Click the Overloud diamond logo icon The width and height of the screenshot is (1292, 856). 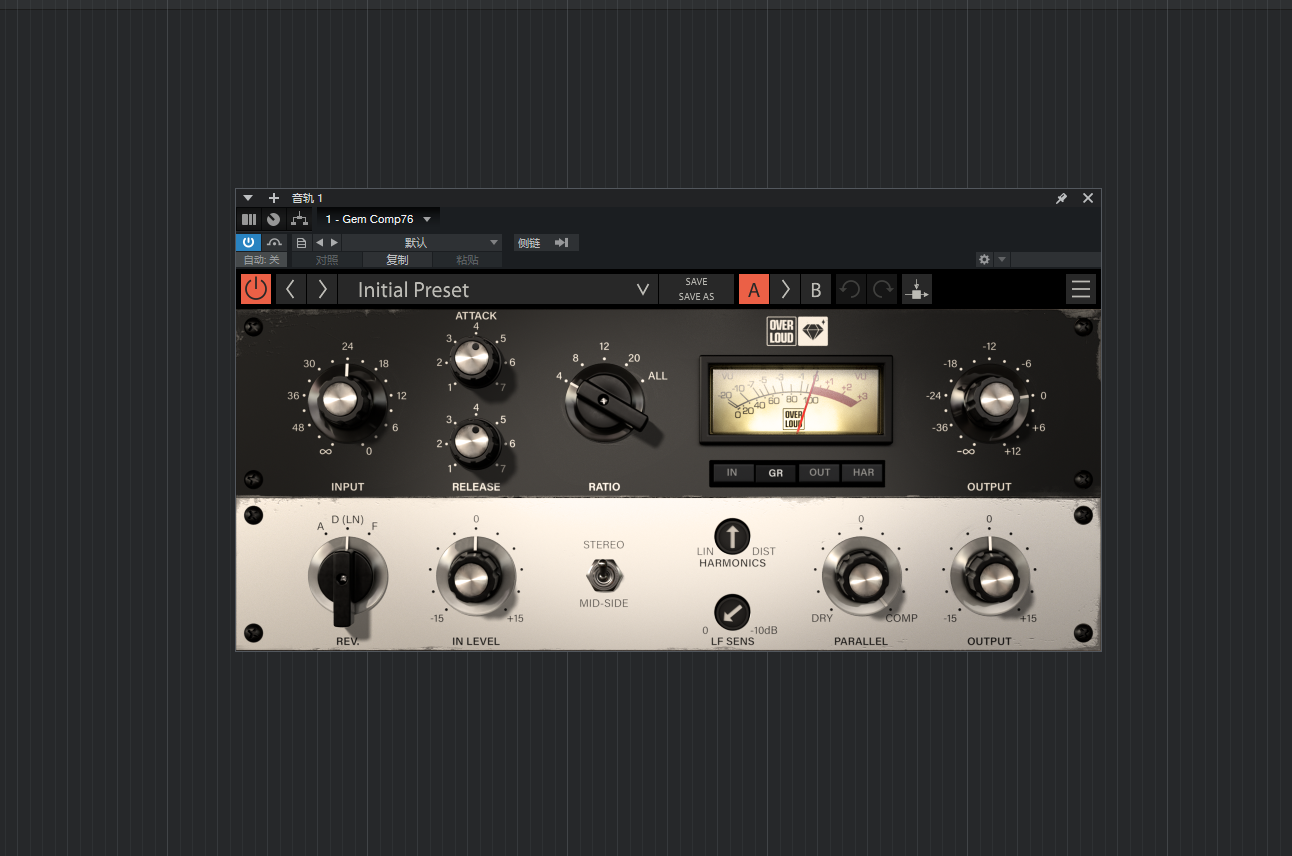tap(812, 331)
